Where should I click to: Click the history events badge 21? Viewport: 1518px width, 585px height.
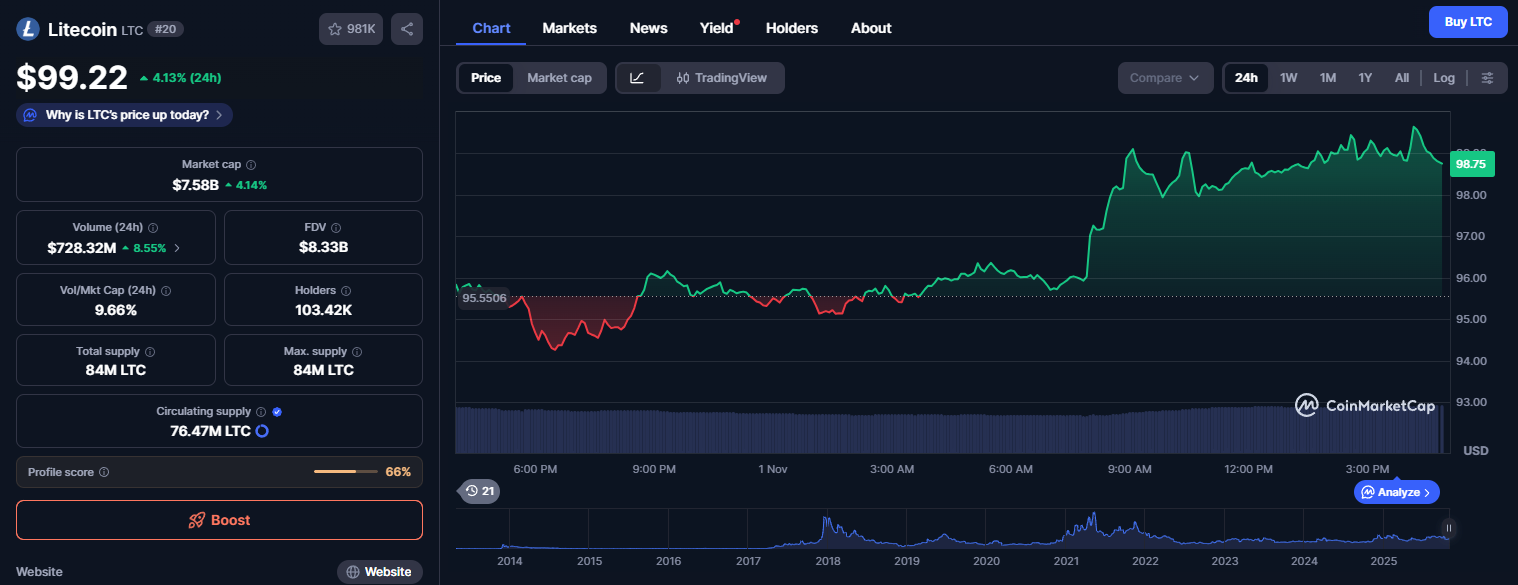(479, 491)
